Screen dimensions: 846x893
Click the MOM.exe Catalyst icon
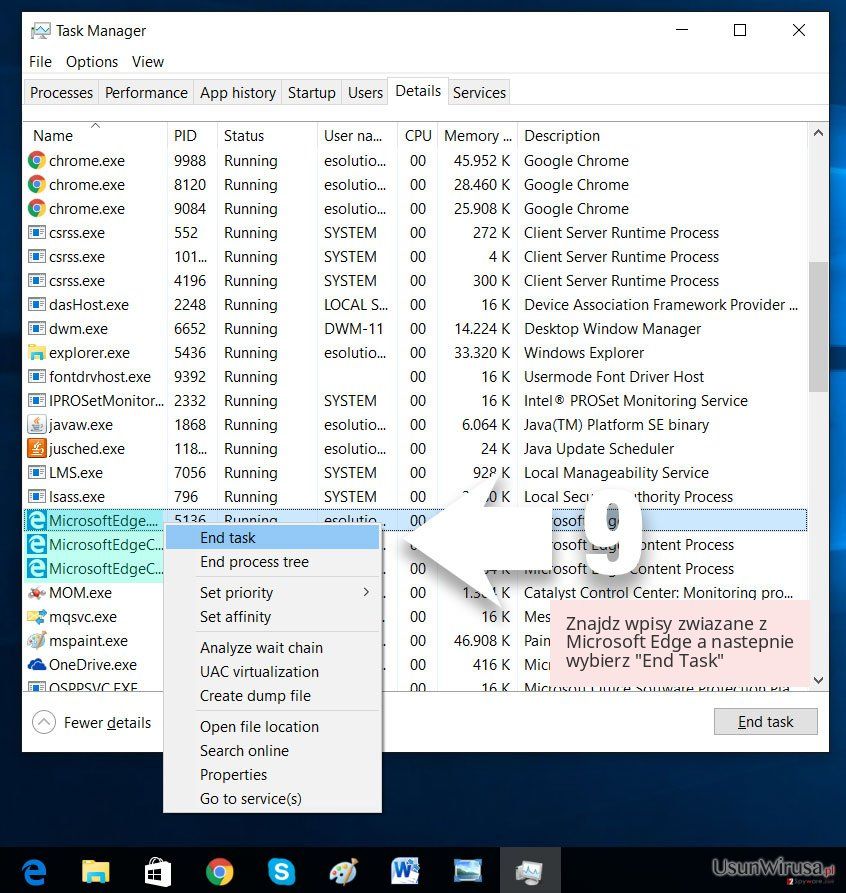click(36, 593)
